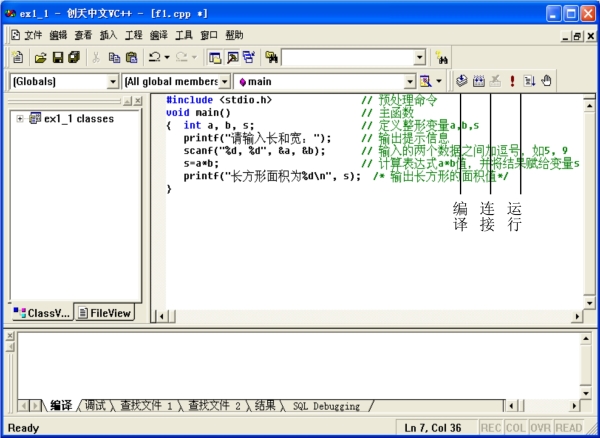Click editor horizontal scrollbar right arrow

coord(577,316)
